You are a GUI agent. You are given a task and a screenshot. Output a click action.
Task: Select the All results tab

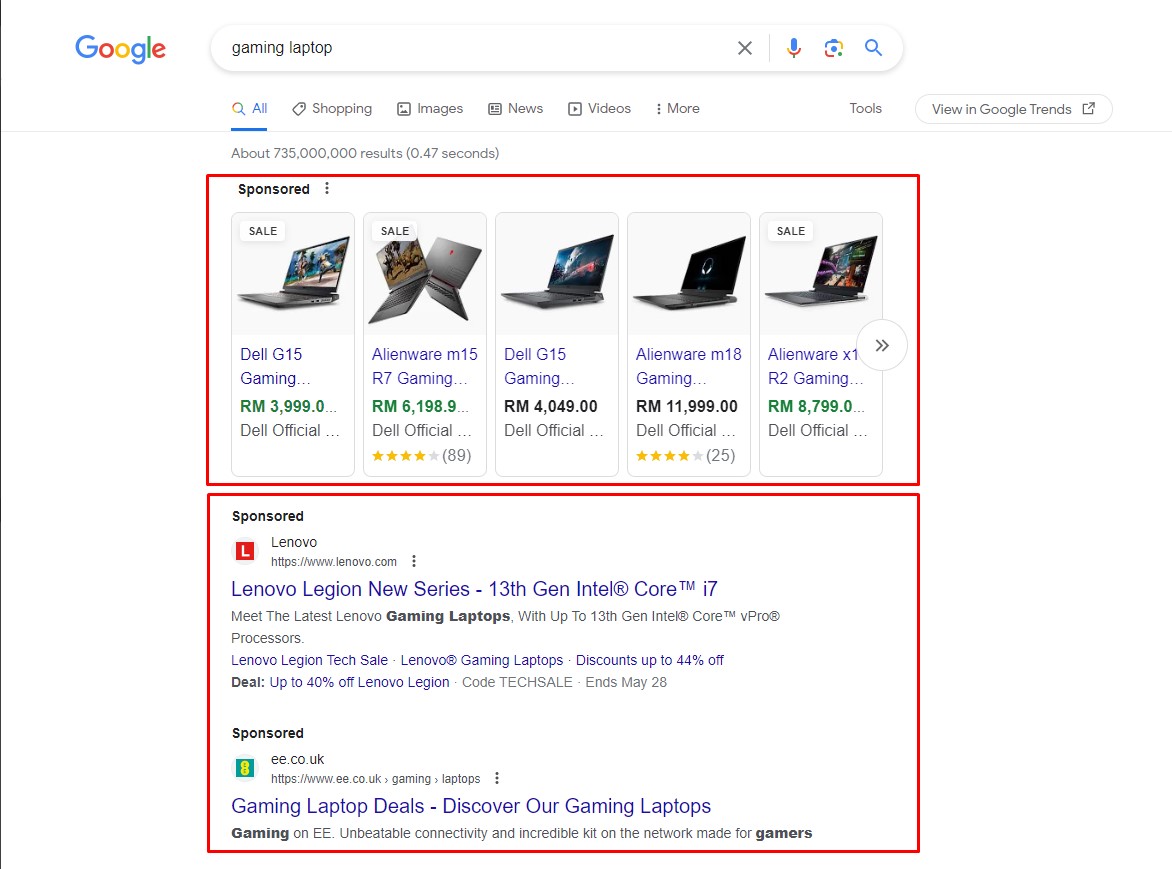pos(250,108)
